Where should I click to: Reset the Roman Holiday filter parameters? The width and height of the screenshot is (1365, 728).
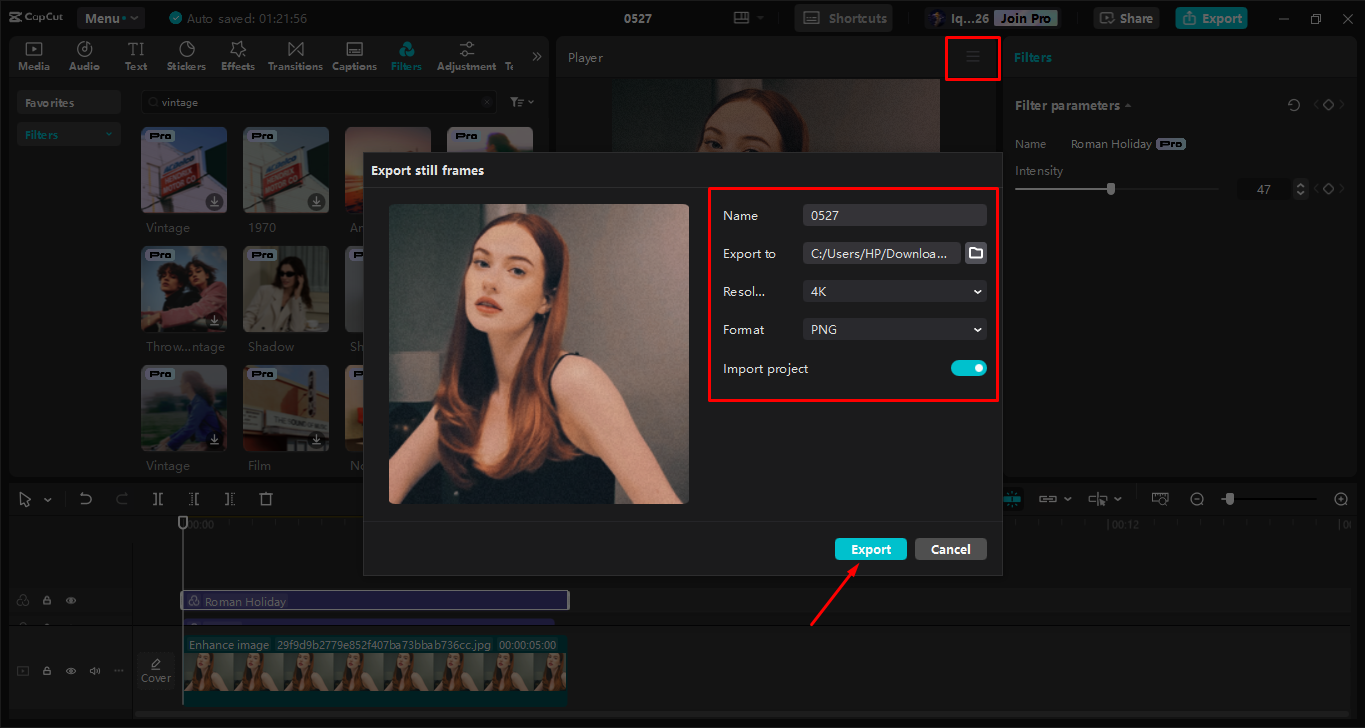tap(1293, 104)
